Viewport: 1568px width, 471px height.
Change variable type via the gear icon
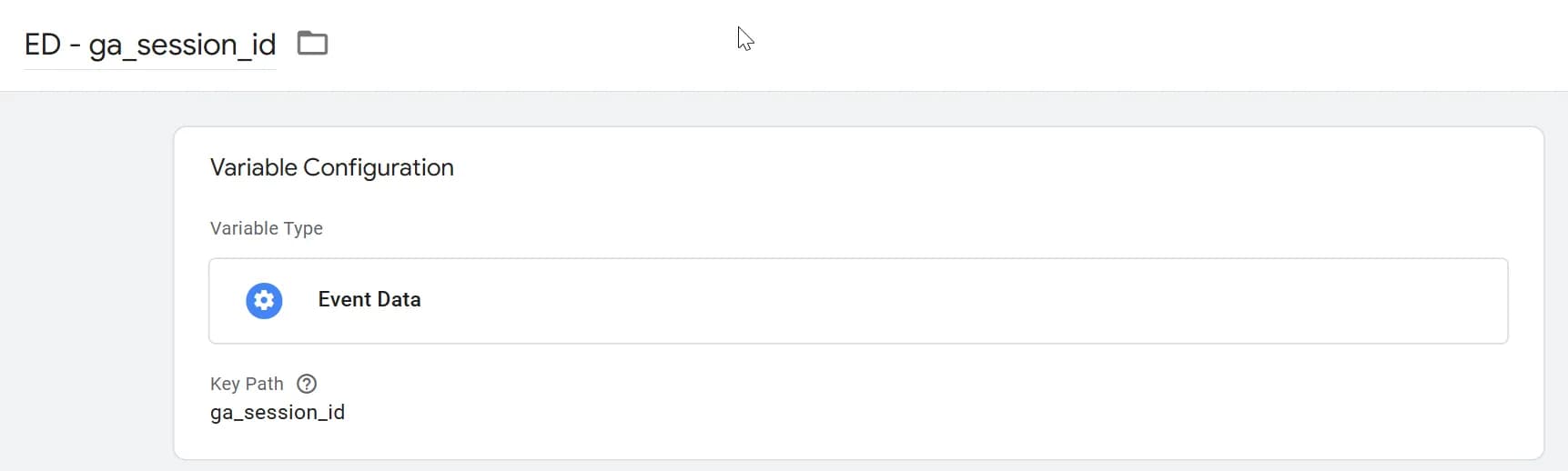(x=264, y=300)
